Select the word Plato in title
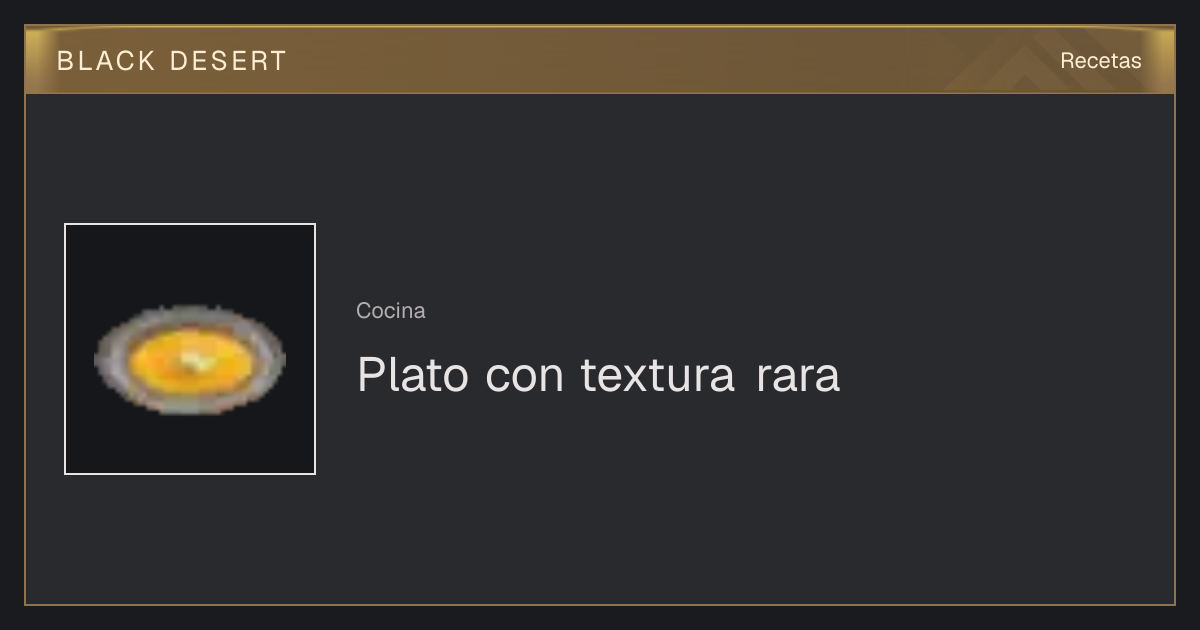The height and width of the screenshot is (630, 1200). pos(412,375)
